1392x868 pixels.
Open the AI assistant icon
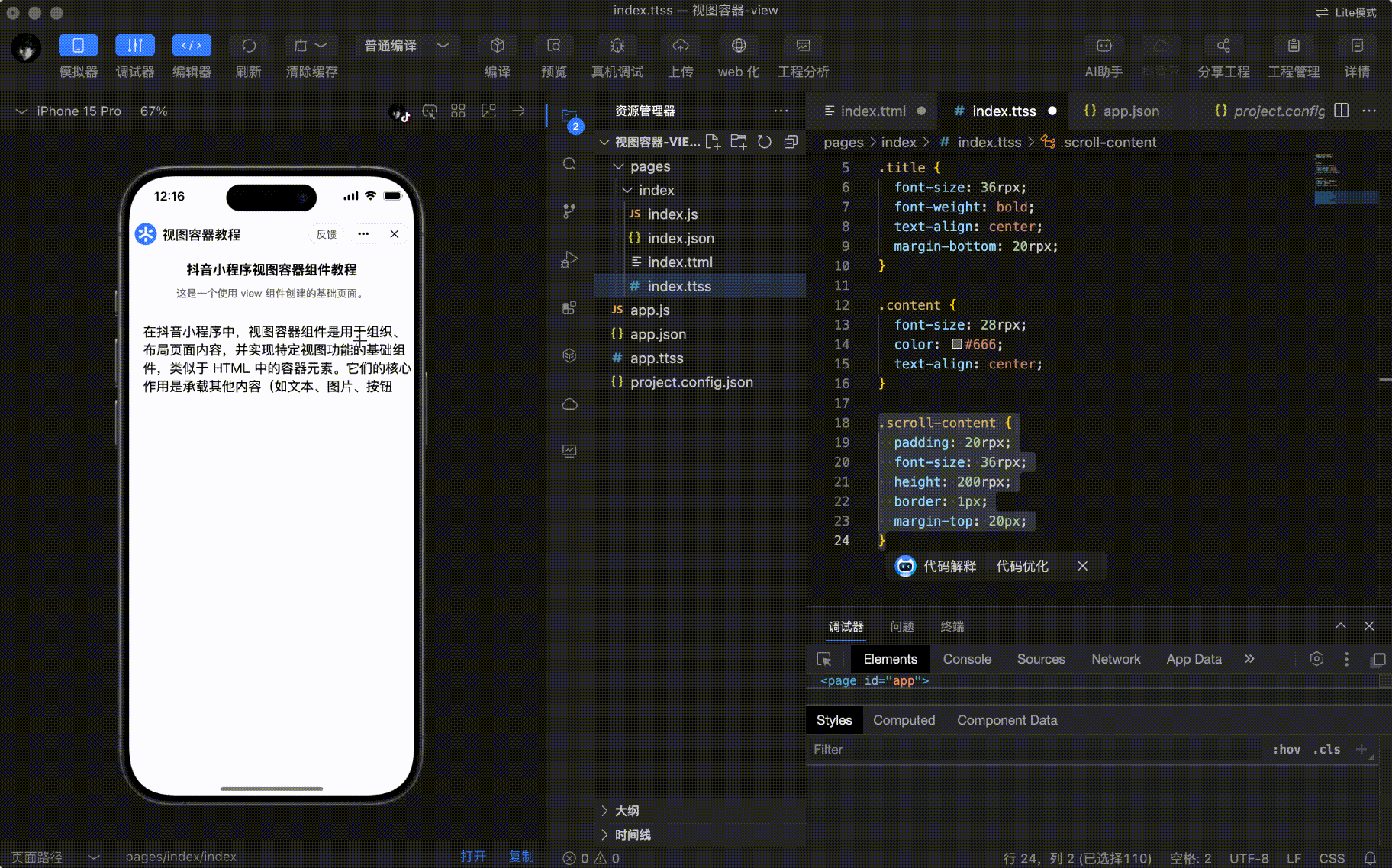[1104, 46]
